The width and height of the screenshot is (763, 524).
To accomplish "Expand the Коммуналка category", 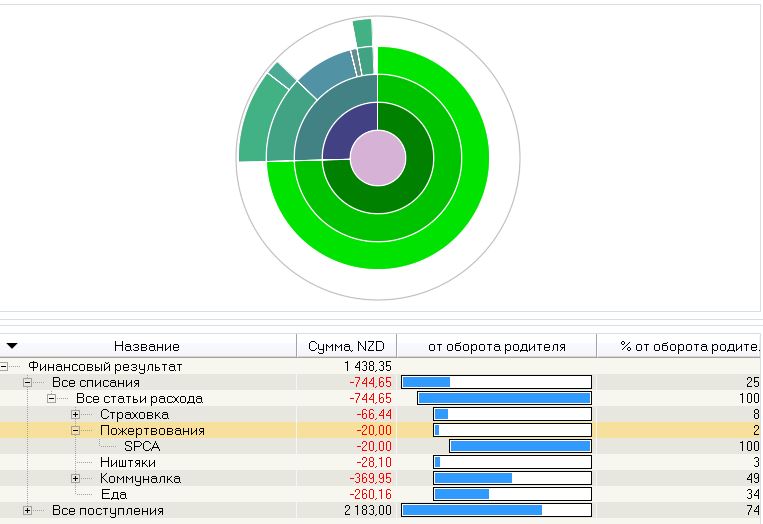I will coord(76,479).
